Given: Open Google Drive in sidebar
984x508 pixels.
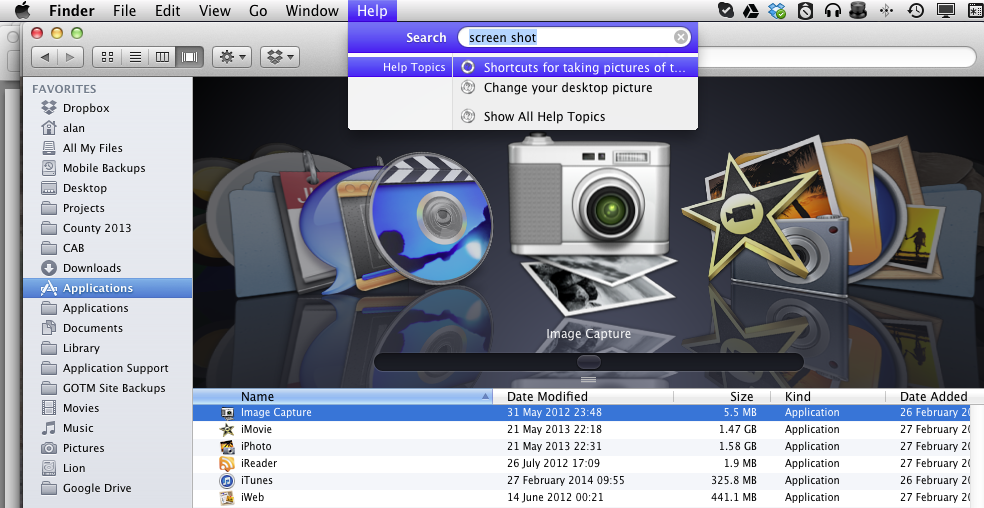Looking at the screenshot, I should pos(108,489).
